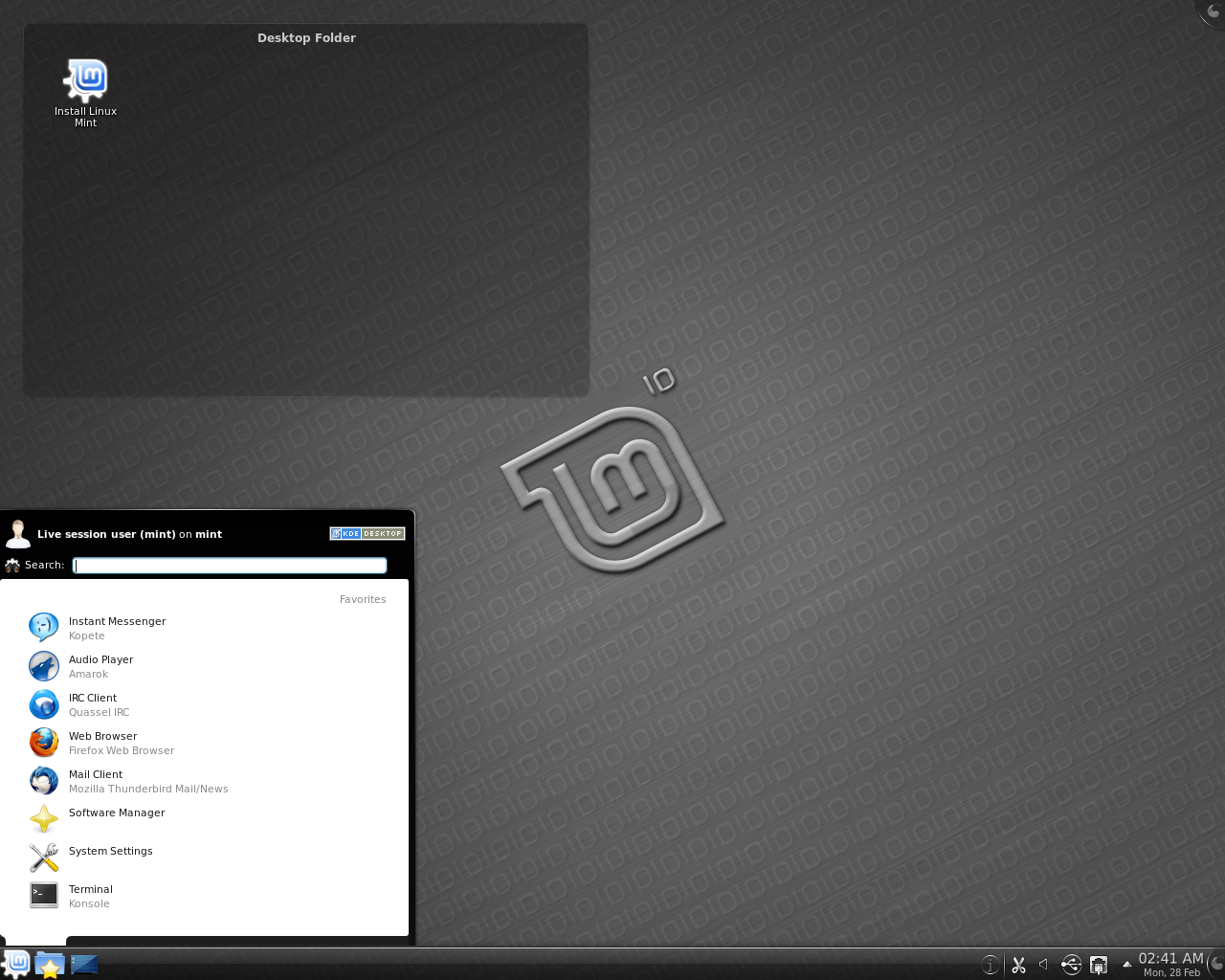Click "Live session user (mint) on mint" text
The height and width of the screenshot is (980, 1225).
(129, 535)
